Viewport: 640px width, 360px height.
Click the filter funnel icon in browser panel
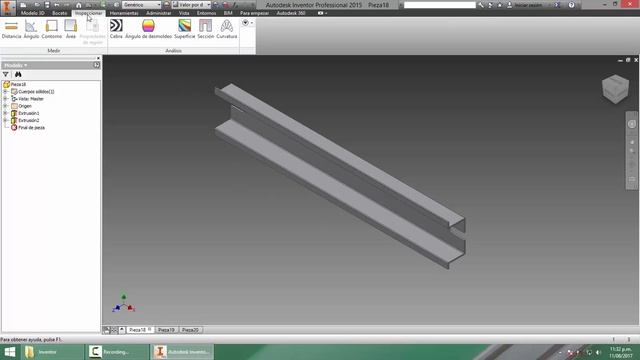tap(6, 74)
